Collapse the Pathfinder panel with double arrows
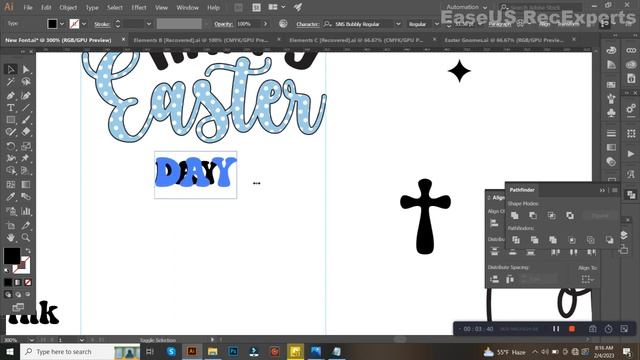 tap(602, 190)
